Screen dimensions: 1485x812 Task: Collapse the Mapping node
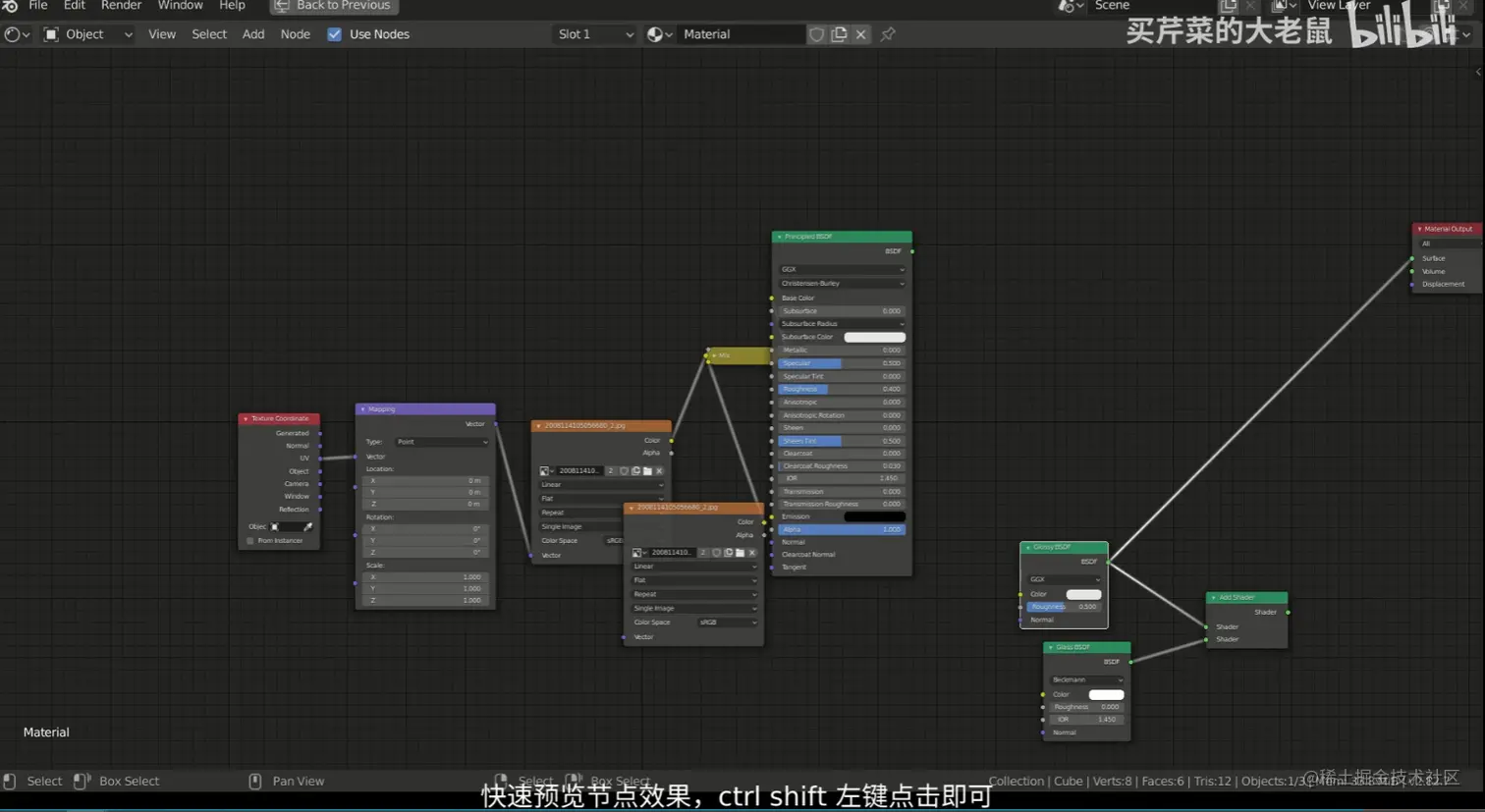pos(362,409)
